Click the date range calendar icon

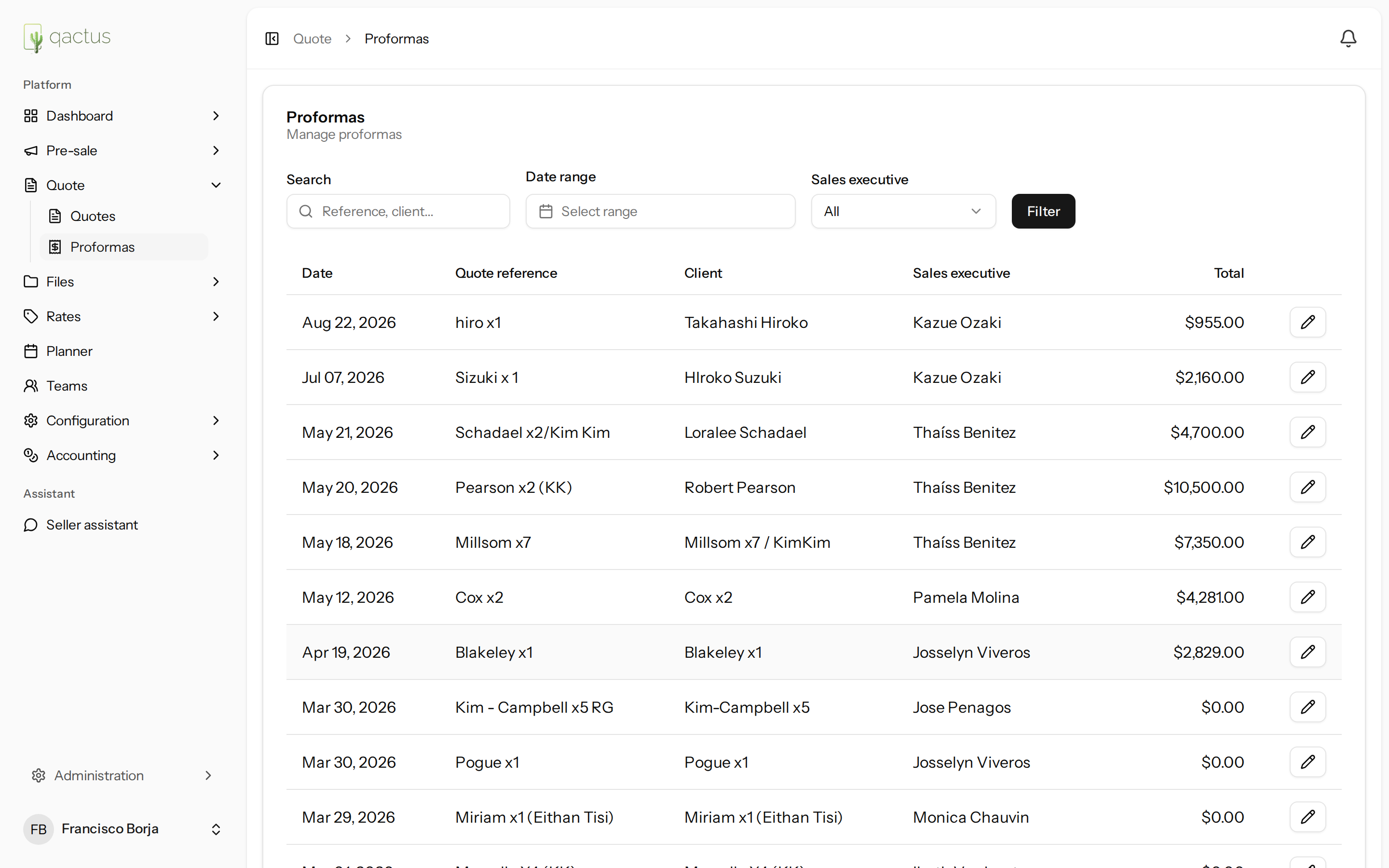546,211
